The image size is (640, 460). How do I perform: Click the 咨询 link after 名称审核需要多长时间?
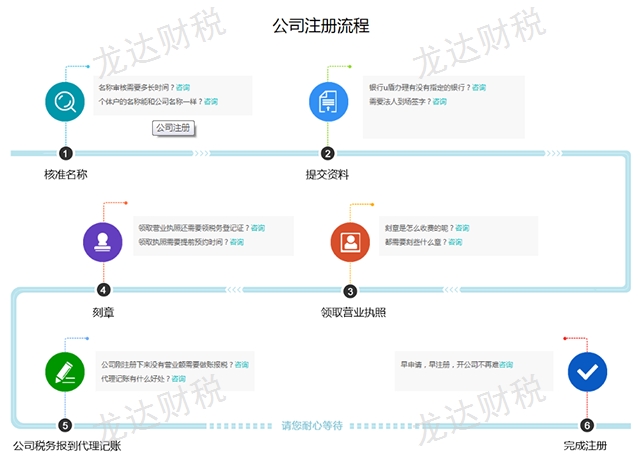tap(183, 87)
